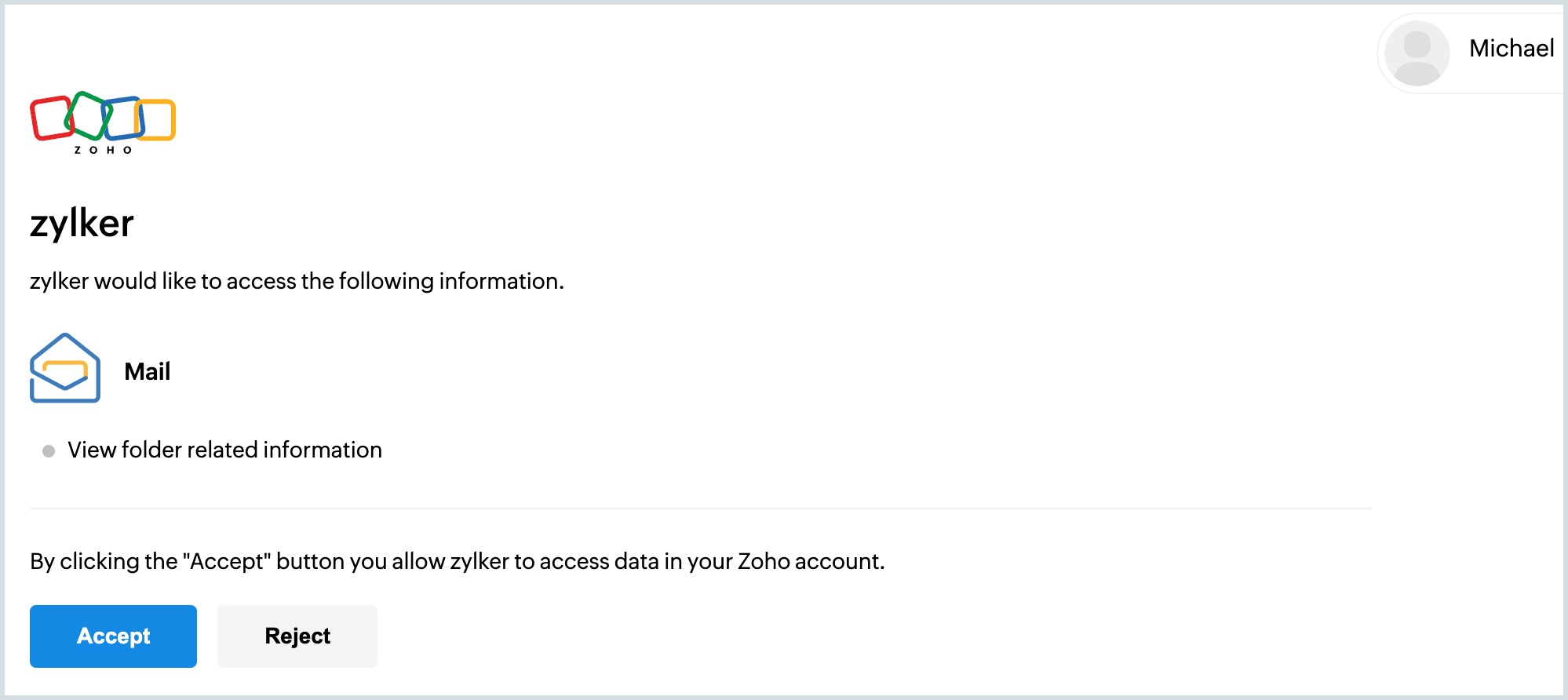Click the ZOHO wordmark below logo squares
1568x700 pixels.
tap(103, 150)
